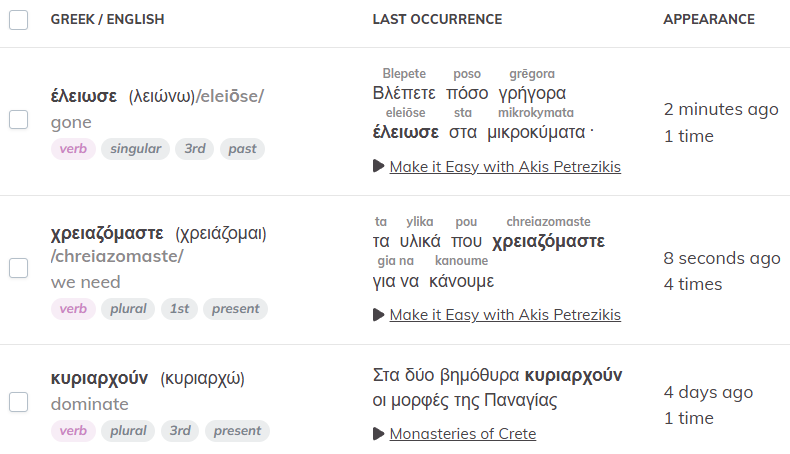Select the checkbox for έλειωσε row

(19, 120)
